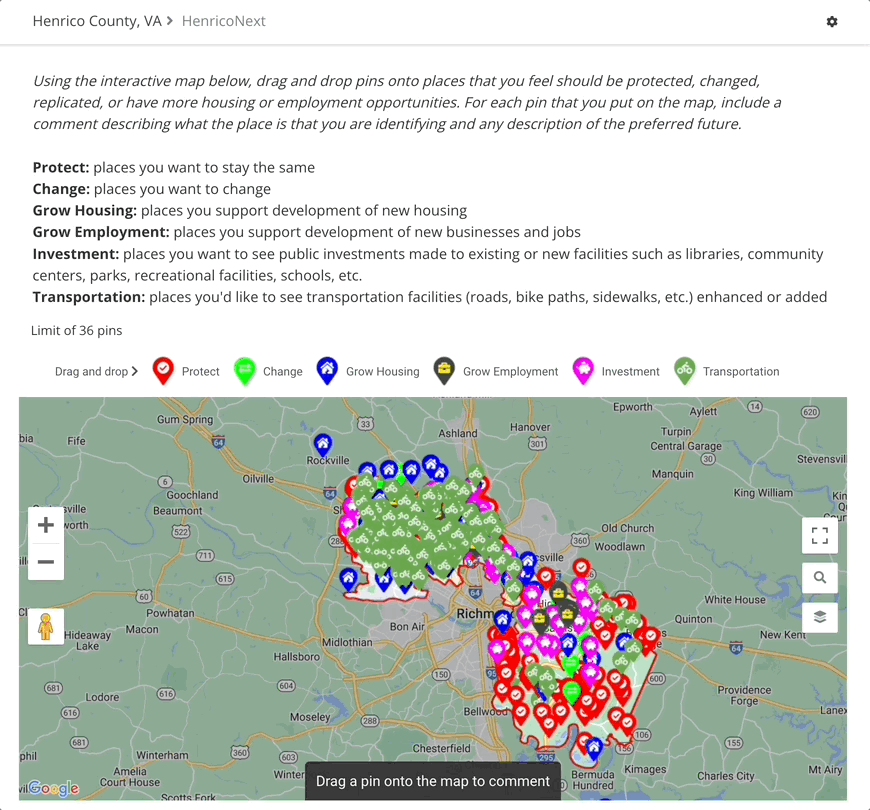Click the 'Drag a pin onto the map' notice
Viewport: 870px width, 810px height.
click(433, 781)
